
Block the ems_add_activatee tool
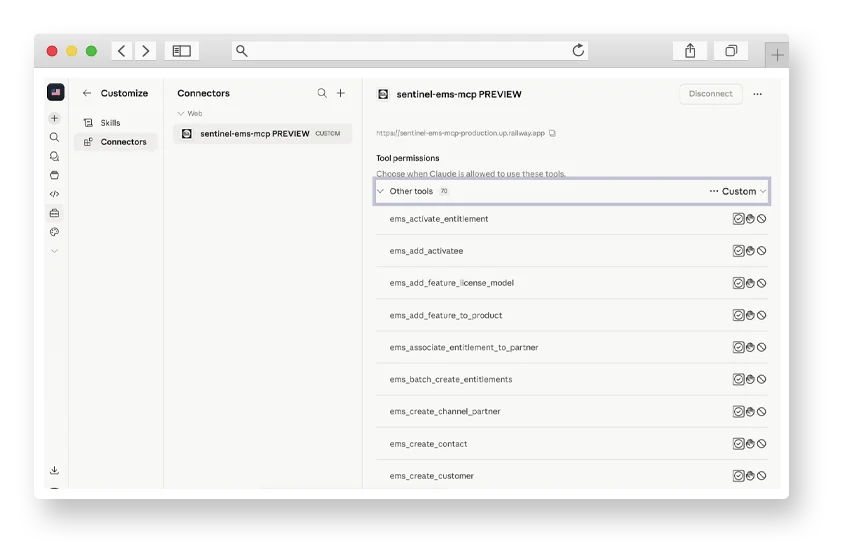click(x=762, y=251)
